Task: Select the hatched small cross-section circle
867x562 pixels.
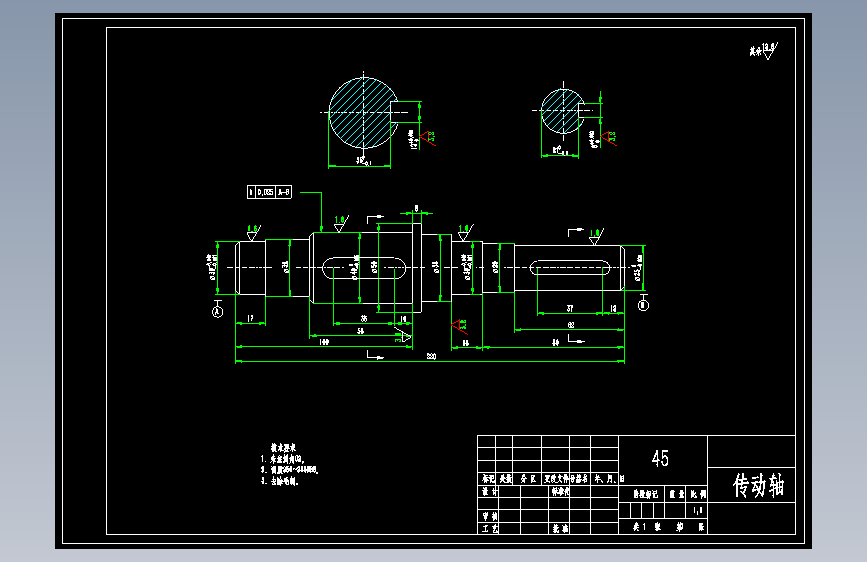Action: tap(562, 111)
